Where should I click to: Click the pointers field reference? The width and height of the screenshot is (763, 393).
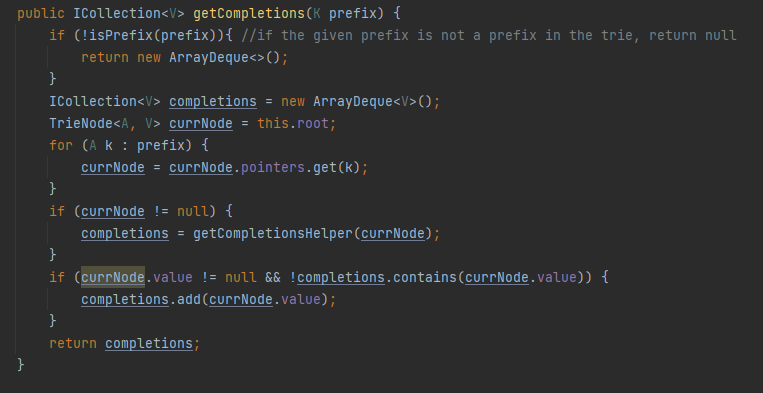272,167
